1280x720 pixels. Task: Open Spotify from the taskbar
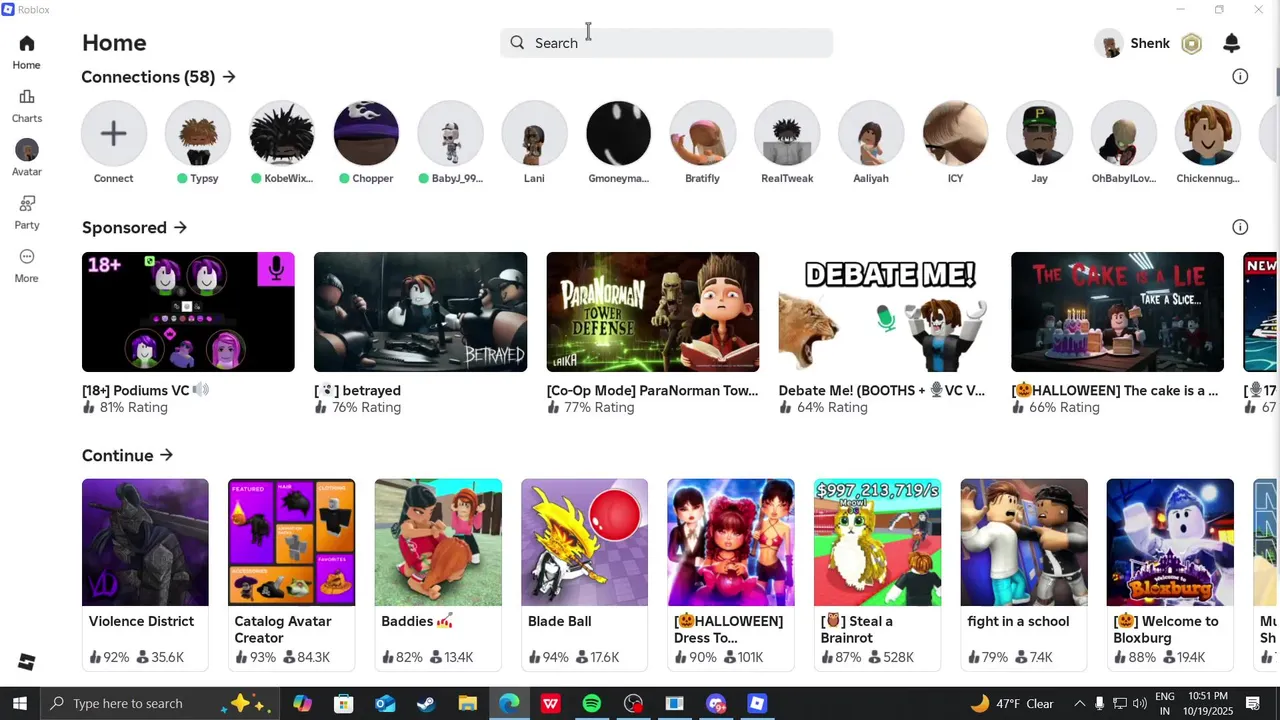click(592, 704)
